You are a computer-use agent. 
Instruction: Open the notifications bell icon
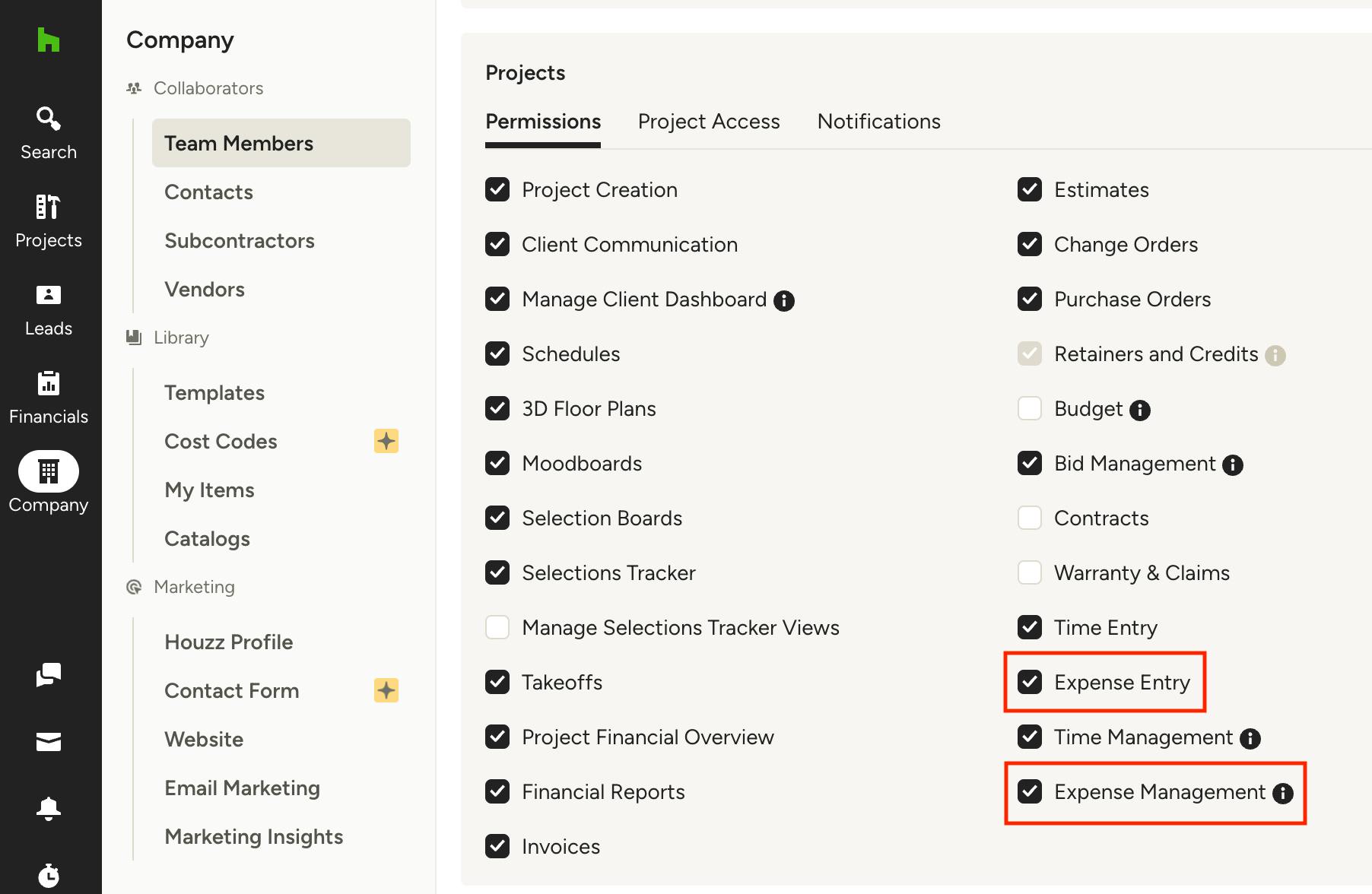point(49,807)
